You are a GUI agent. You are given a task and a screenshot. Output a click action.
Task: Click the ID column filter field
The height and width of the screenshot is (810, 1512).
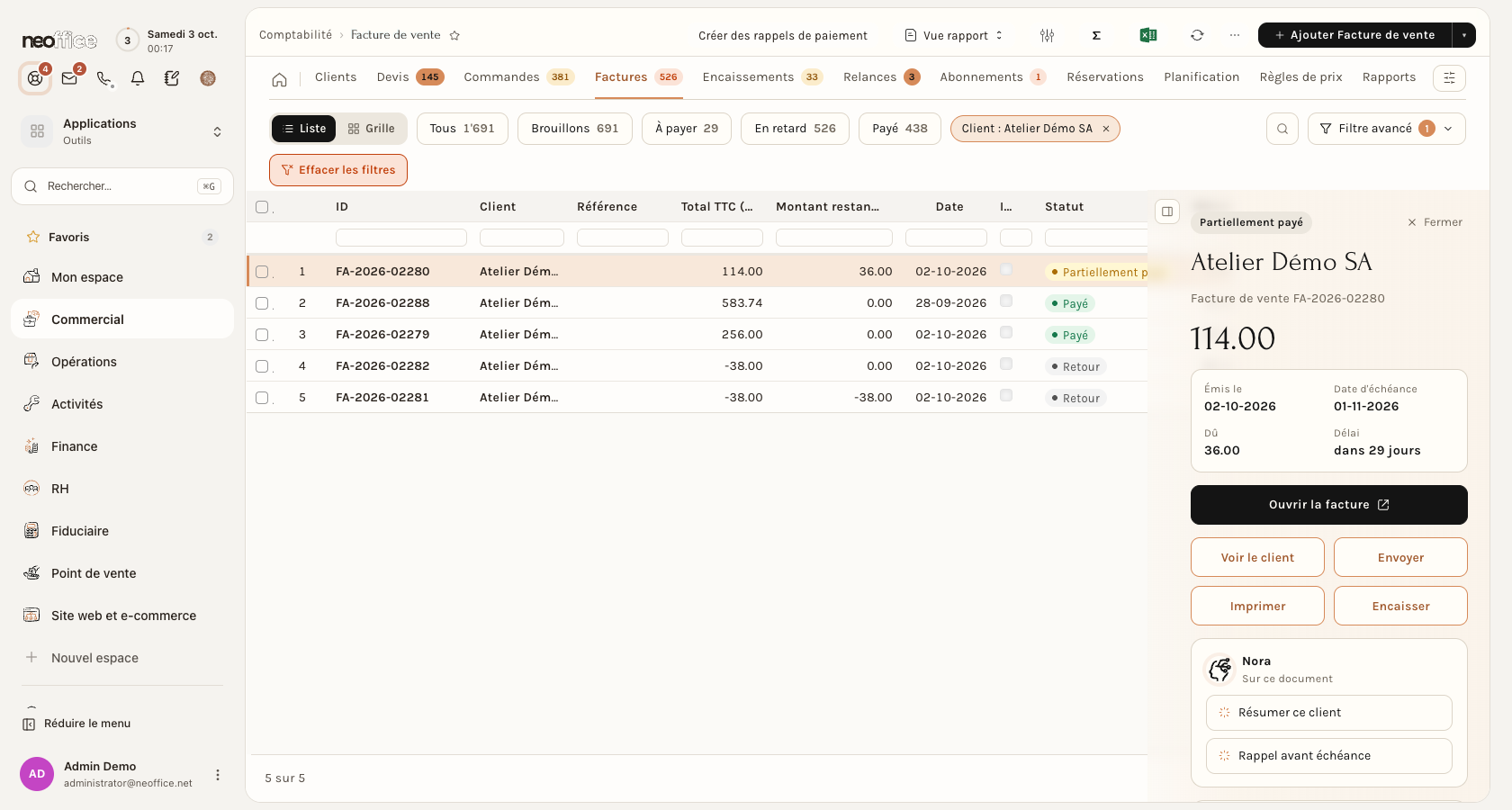coord(400,238)
